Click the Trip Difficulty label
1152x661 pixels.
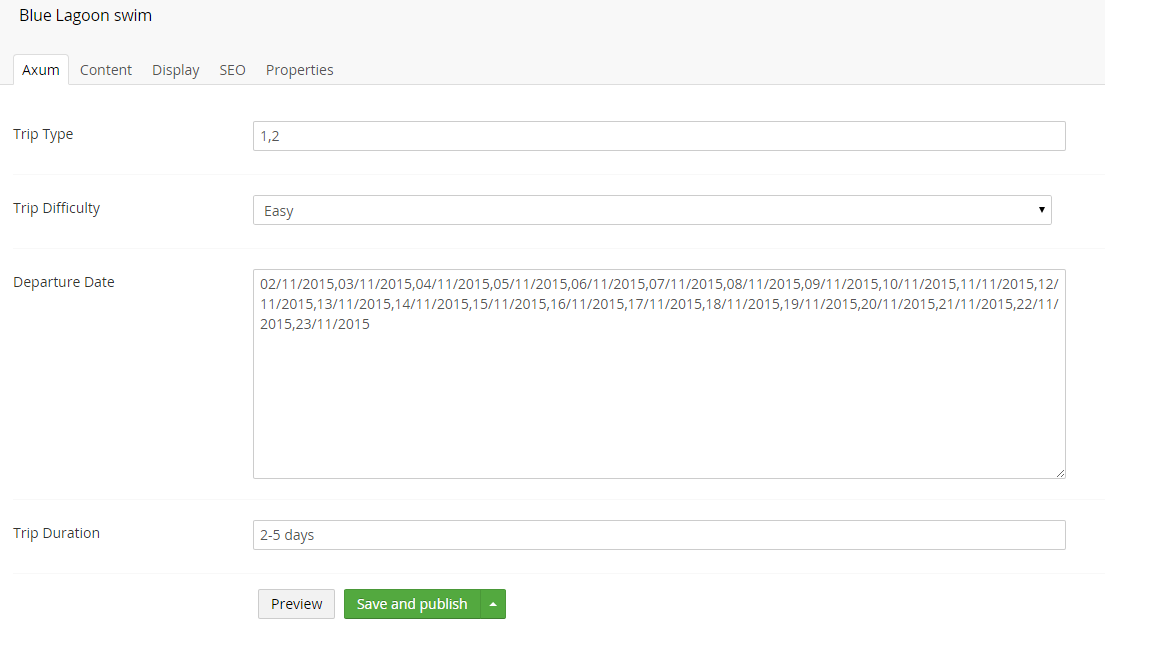point(57,208)
